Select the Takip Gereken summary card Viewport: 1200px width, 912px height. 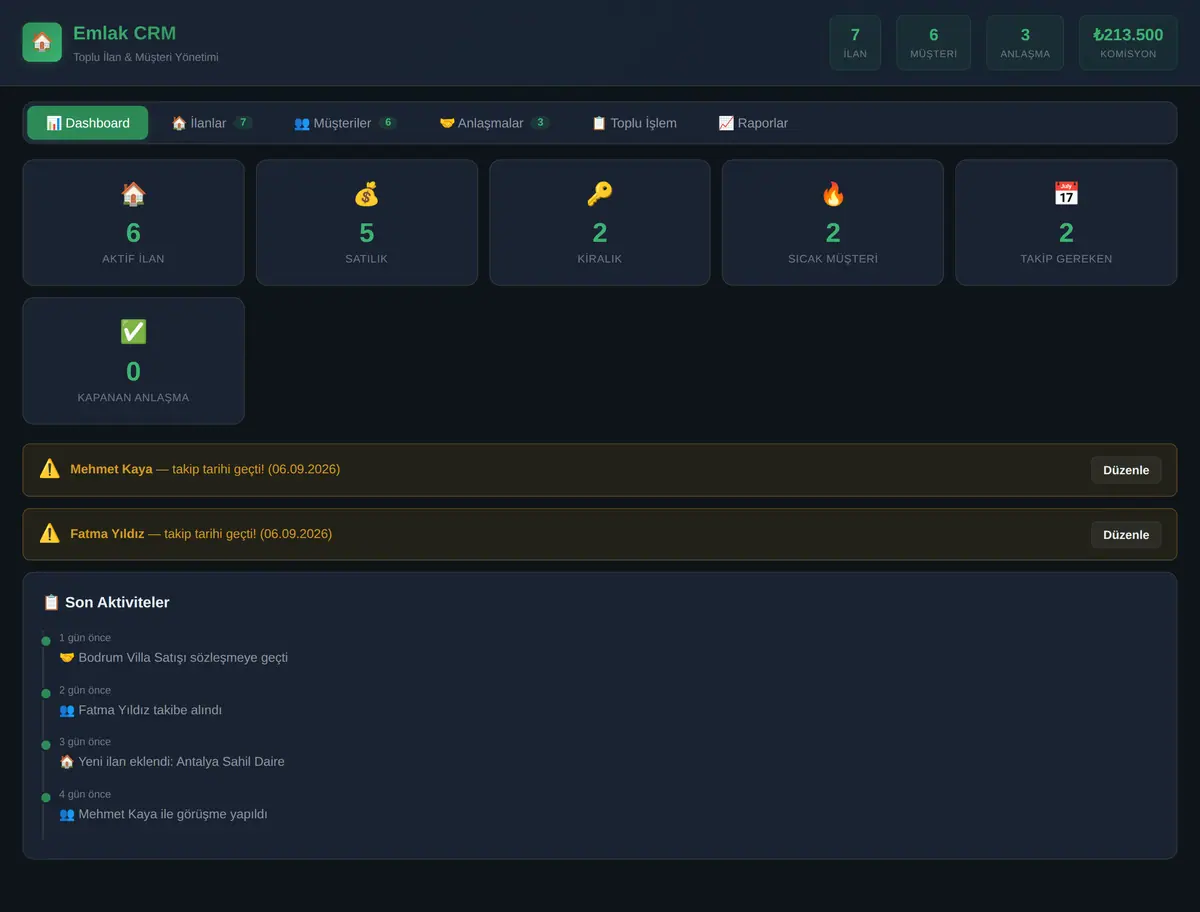(1066, 223)
